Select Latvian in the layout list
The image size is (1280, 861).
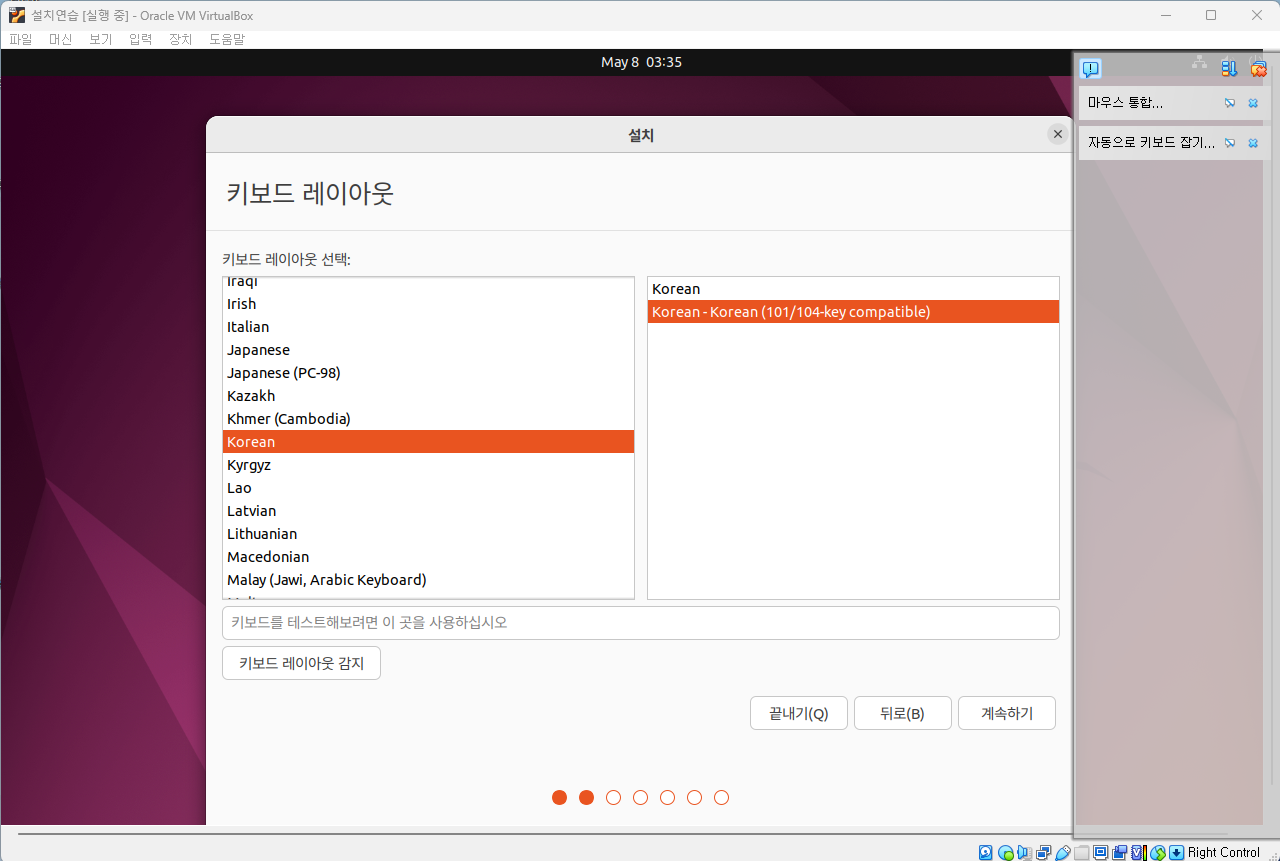pyautogui.click(x=428, y=511)
